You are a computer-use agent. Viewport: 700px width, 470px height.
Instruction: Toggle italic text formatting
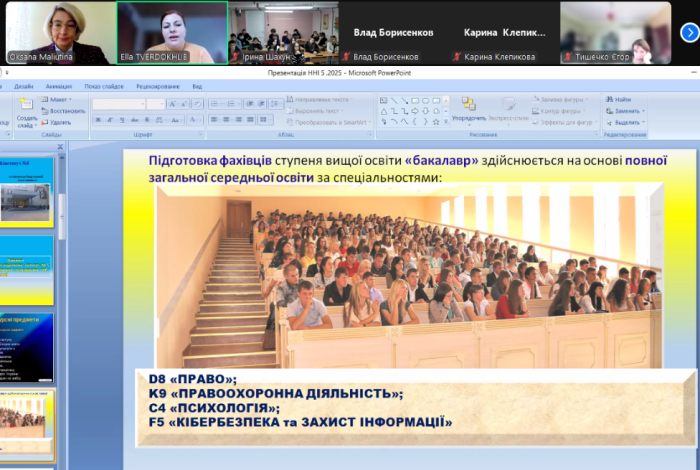(109, 120)
